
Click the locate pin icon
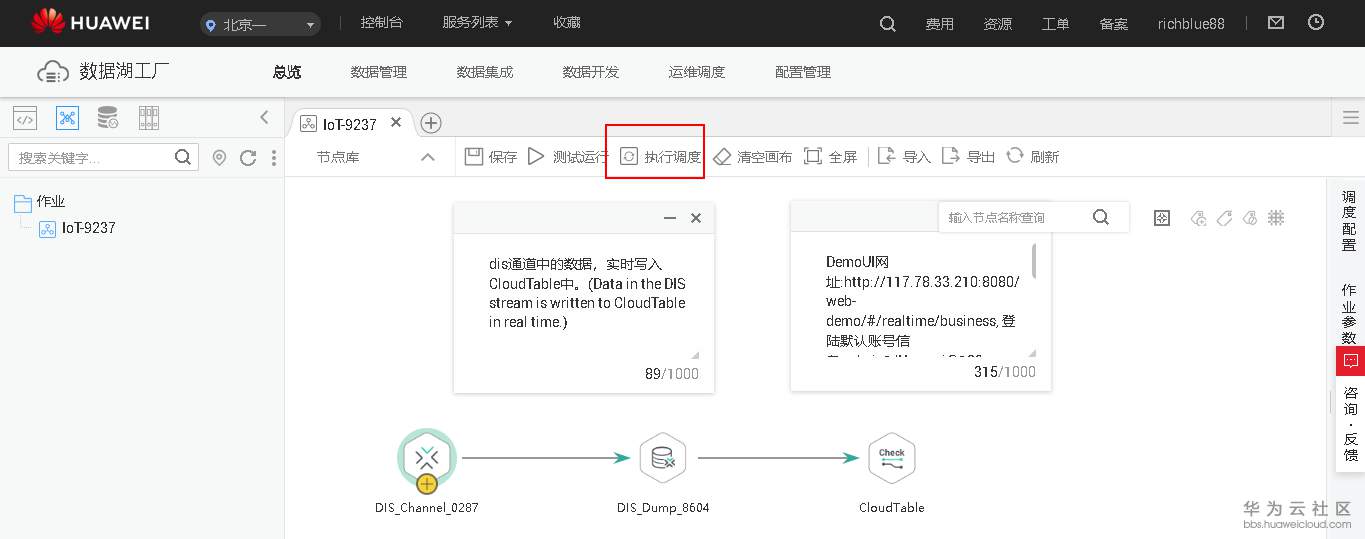[x=219, y=158]
